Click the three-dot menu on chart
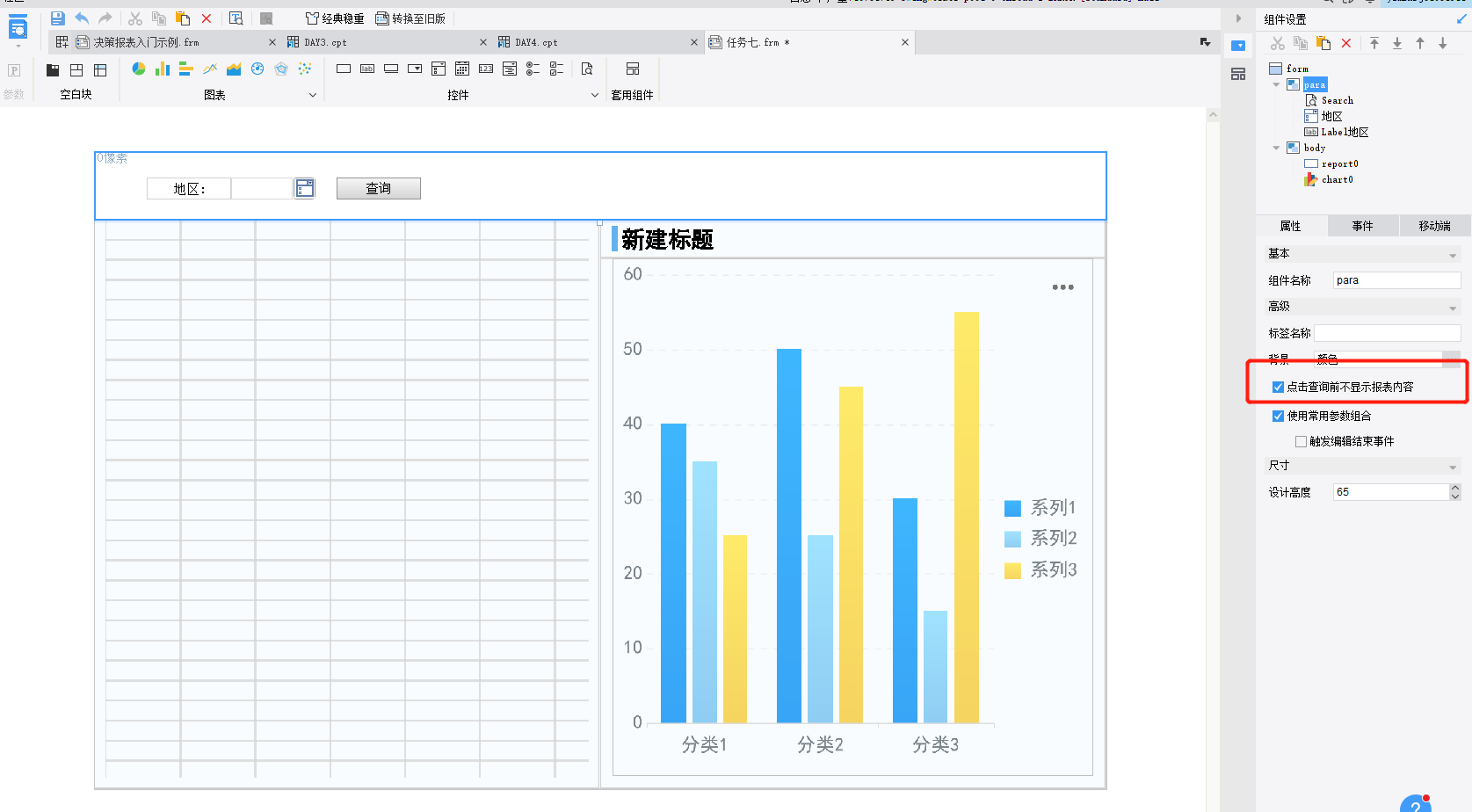Screen dimensions: 1472x812 pyautogui.click(x=1062, y=287)
